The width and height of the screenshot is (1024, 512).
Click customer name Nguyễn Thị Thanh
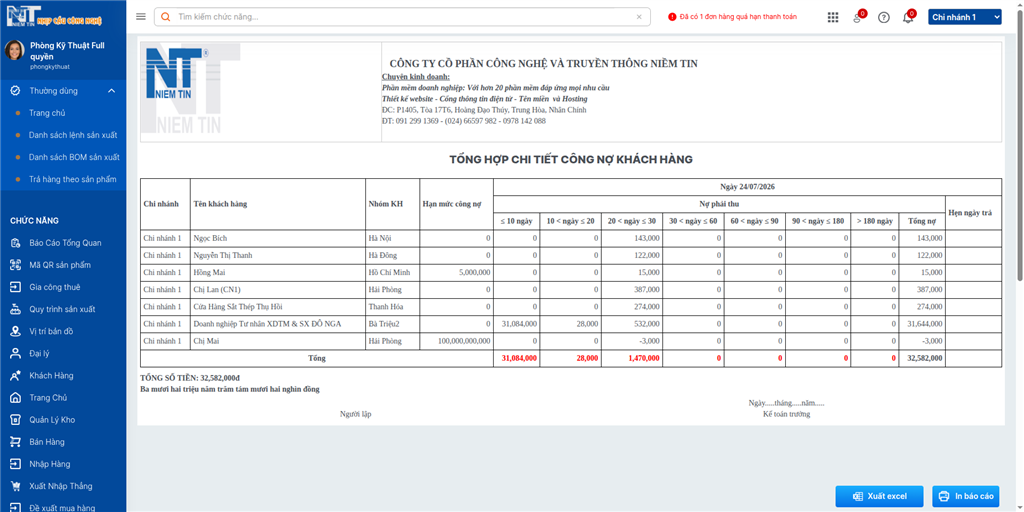pos(223,255)
